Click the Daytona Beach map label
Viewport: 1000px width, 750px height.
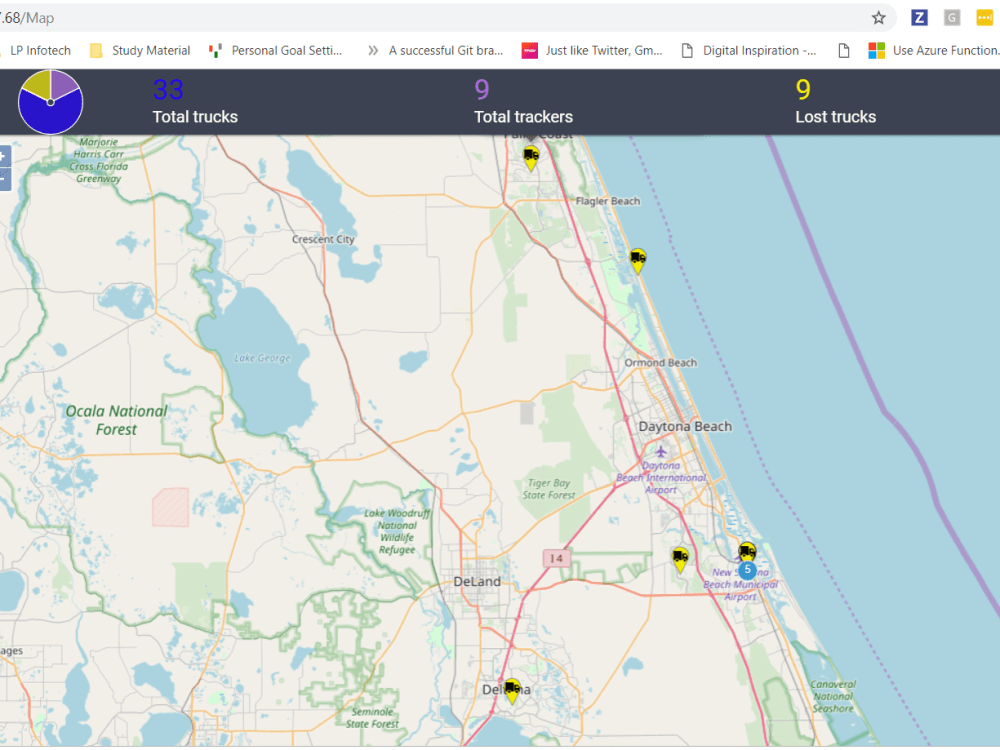coord(685,426)
